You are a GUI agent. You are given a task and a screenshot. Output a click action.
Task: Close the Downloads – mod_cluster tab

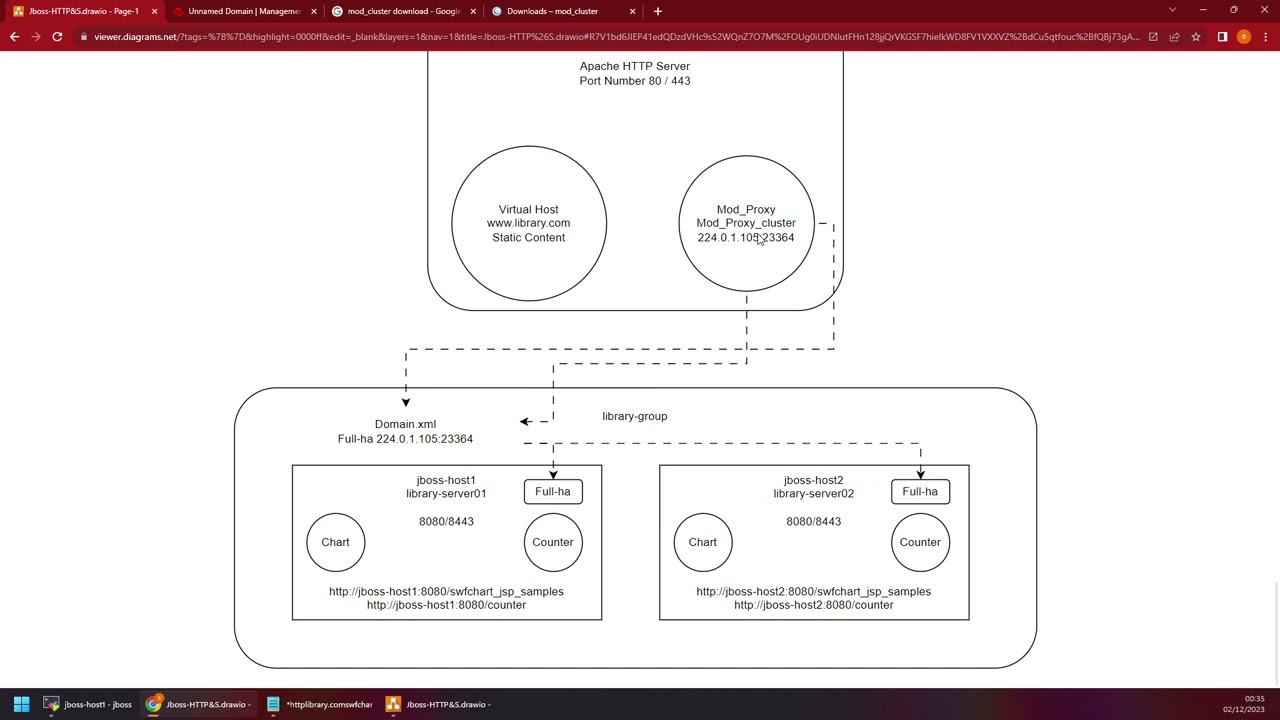click(632, 11)
